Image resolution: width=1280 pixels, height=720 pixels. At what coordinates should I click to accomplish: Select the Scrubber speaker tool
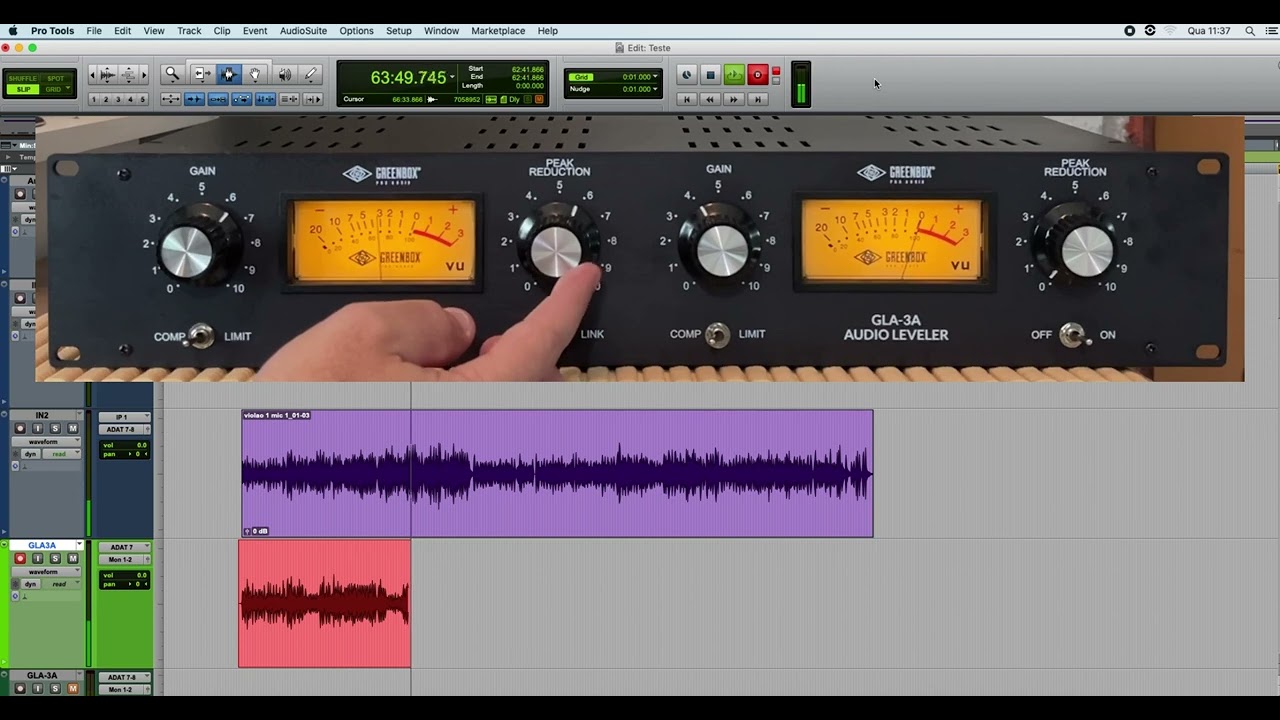tap(285, 74)
